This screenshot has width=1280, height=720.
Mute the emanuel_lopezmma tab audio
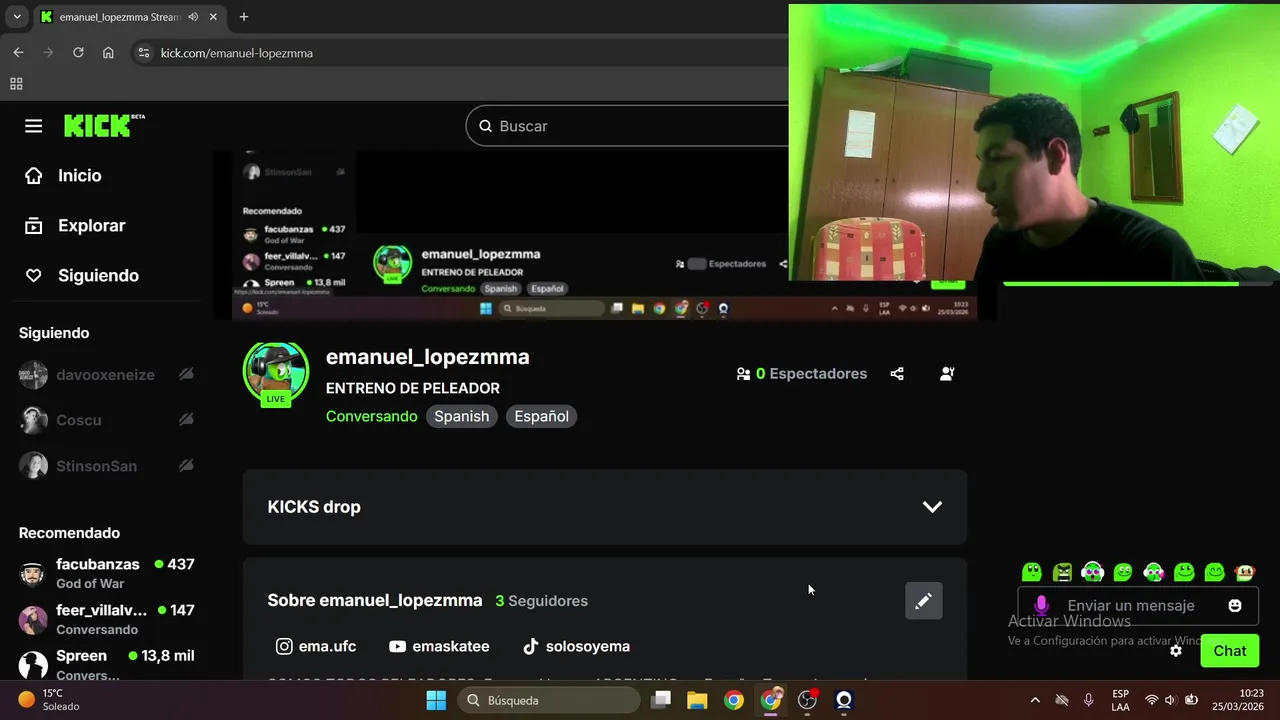193,17
